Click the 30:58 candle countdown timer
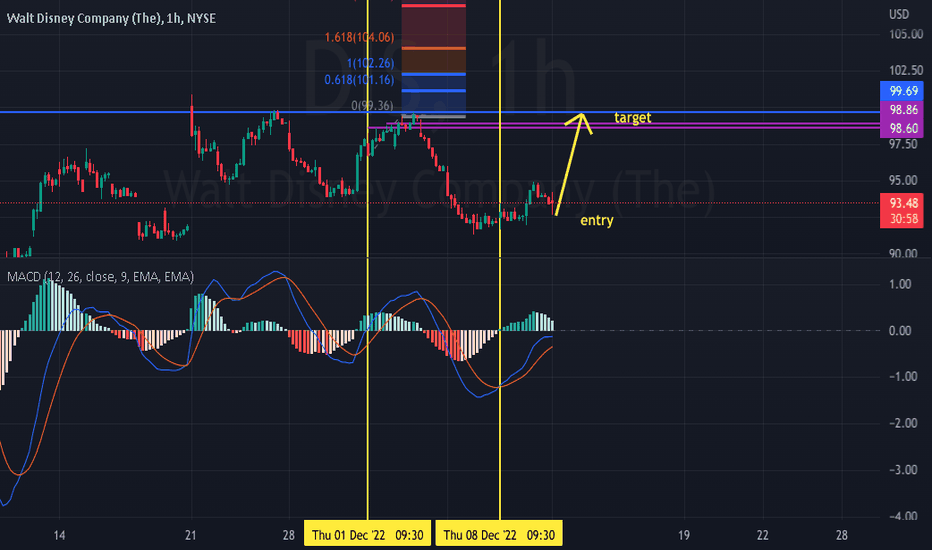This screenshot has height=550, width=932. pos(902,219)
